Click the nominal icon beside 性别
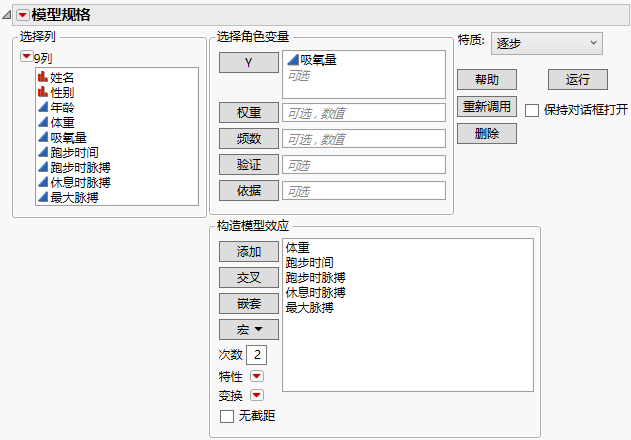Screen dimensions: 631x440 coord(43,92)
